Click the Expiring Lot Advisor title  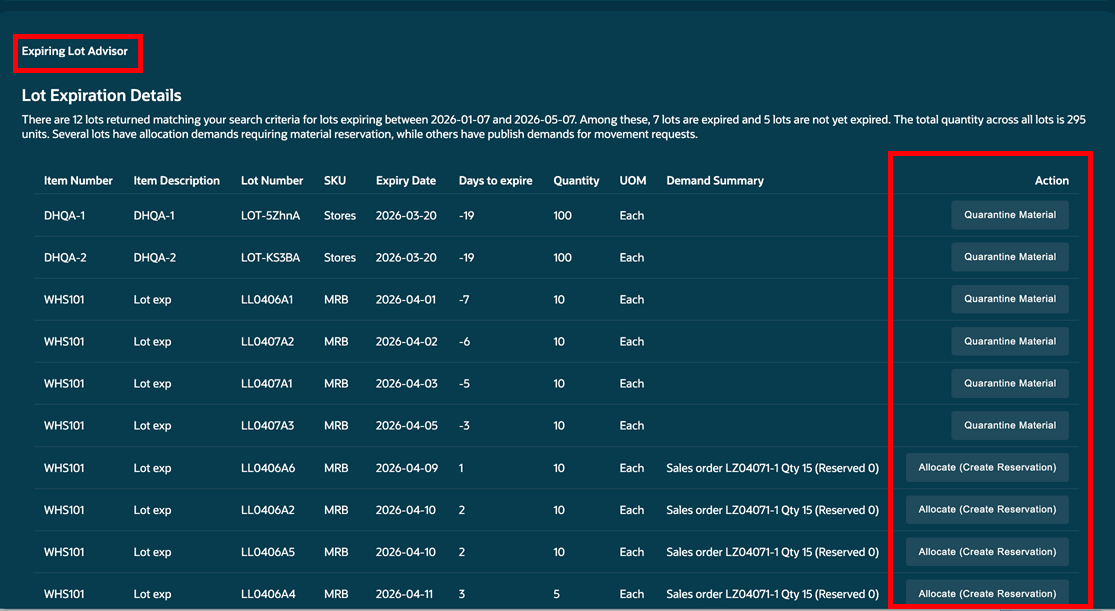[x=75, y=51]
